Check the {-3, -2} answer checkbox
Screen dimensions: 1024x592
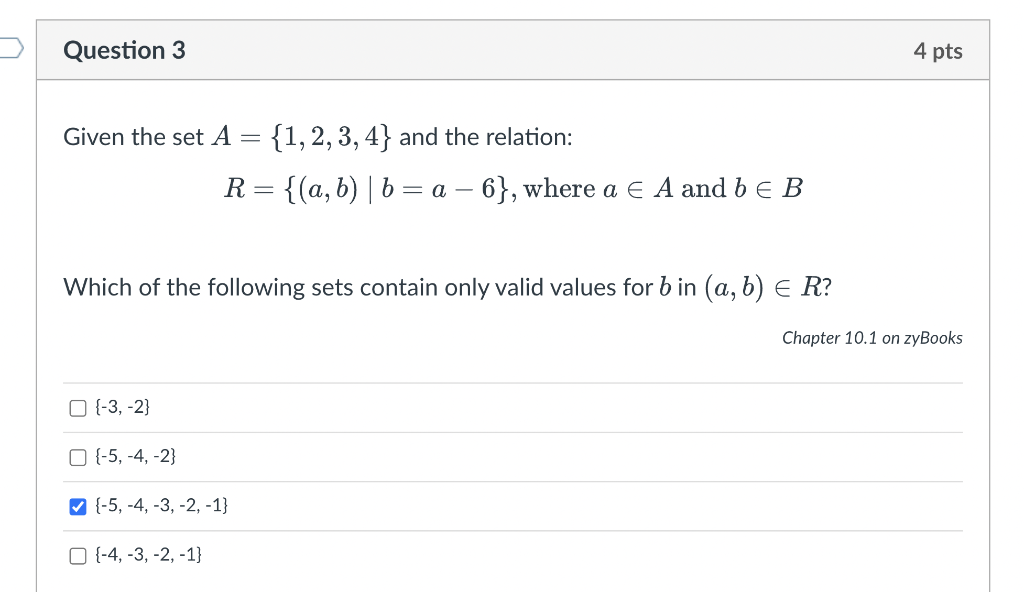[78, 408]
